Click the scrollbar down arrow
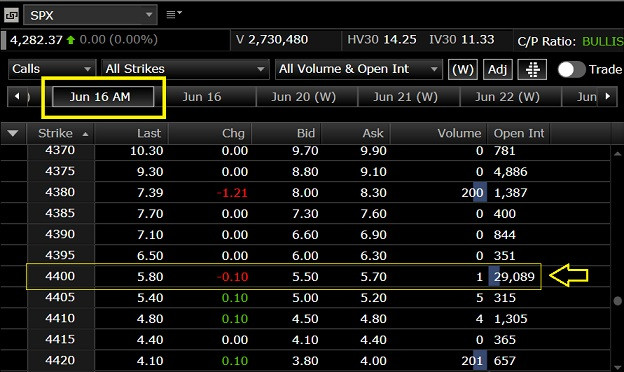The width and height of the screenshot is (624, 372). (617, 367)
